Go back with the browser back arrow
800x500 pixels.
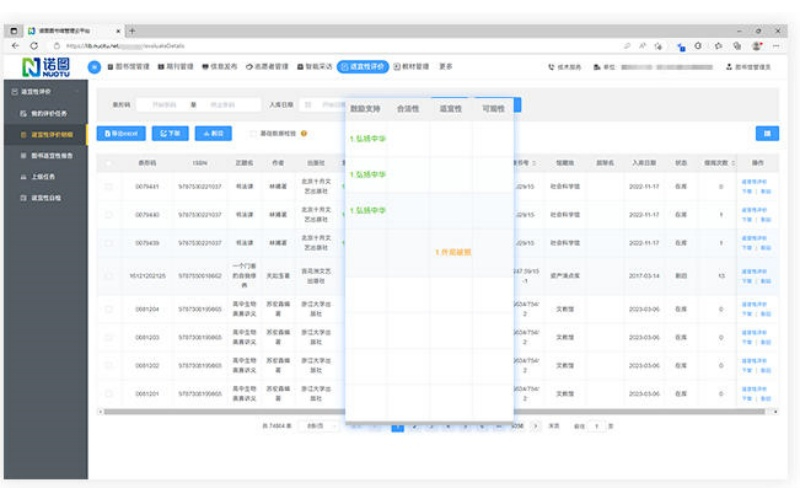tap(15, 46)
